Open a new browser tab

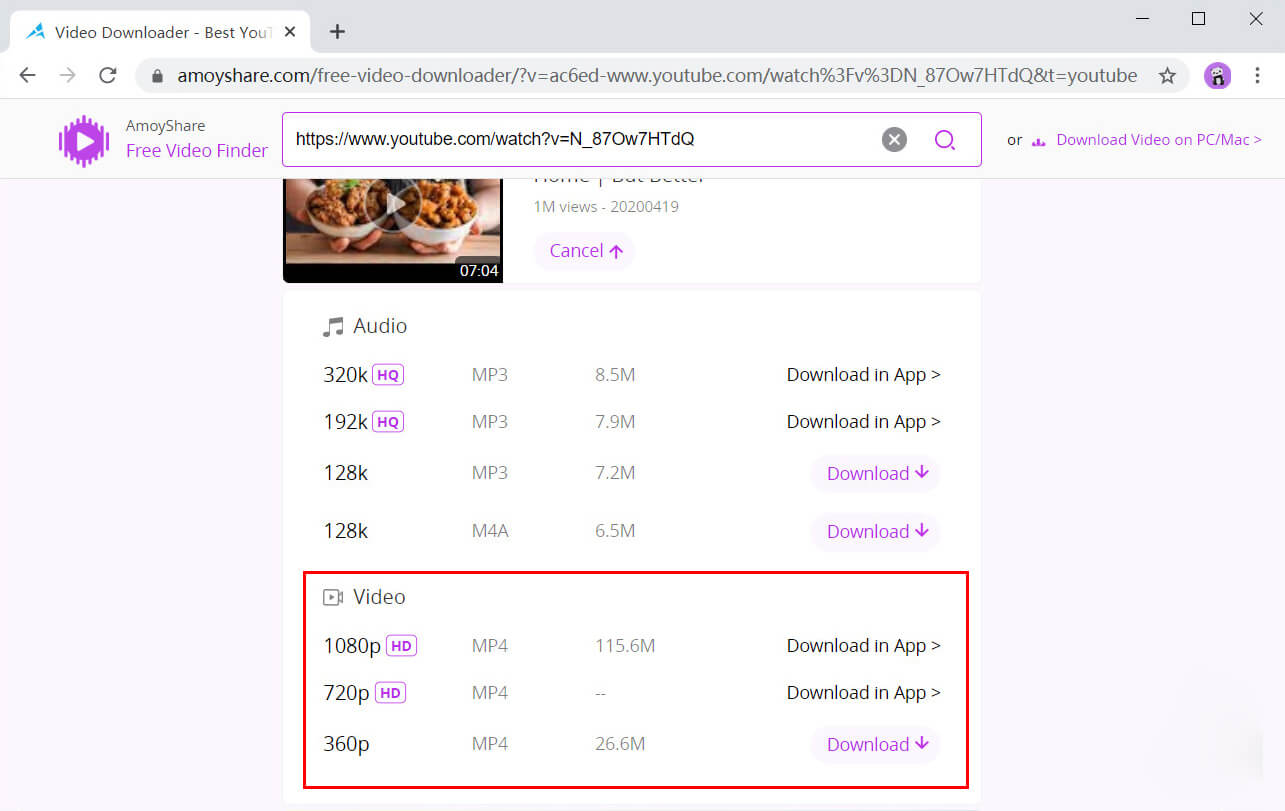point(337,31)
